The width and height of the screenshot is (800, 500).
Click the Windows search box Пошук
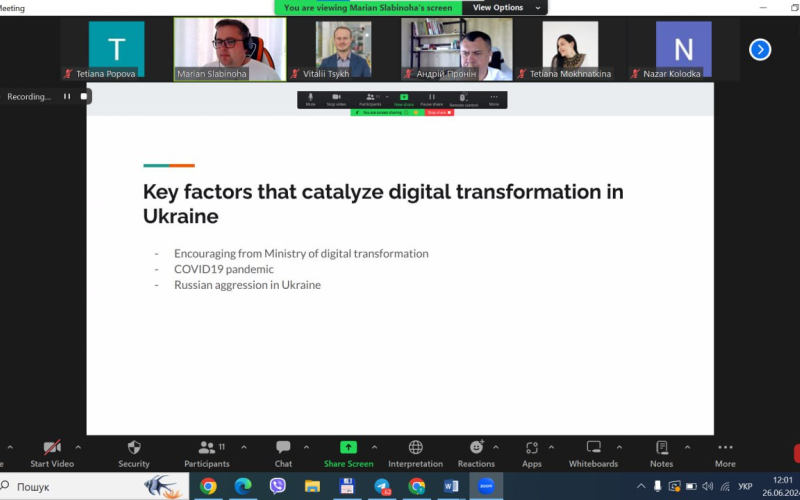(x=94, y=486)
